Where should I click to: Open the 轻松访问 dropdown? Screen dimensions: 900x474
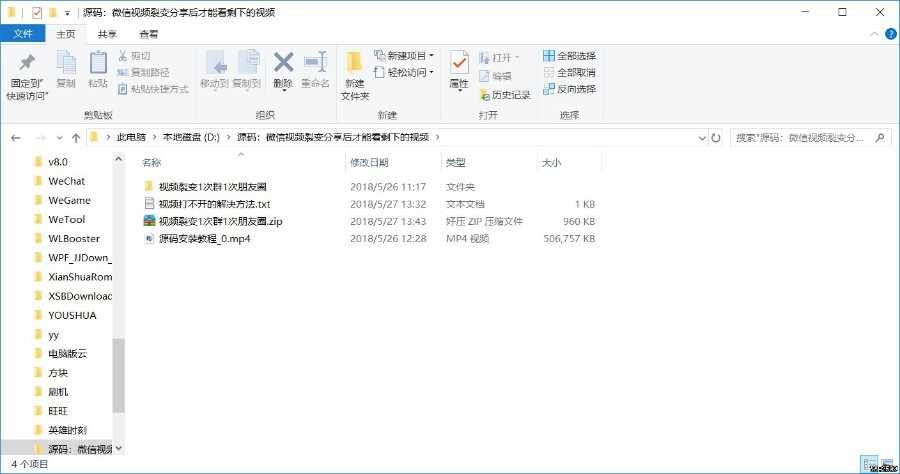(x=404, y=72)
